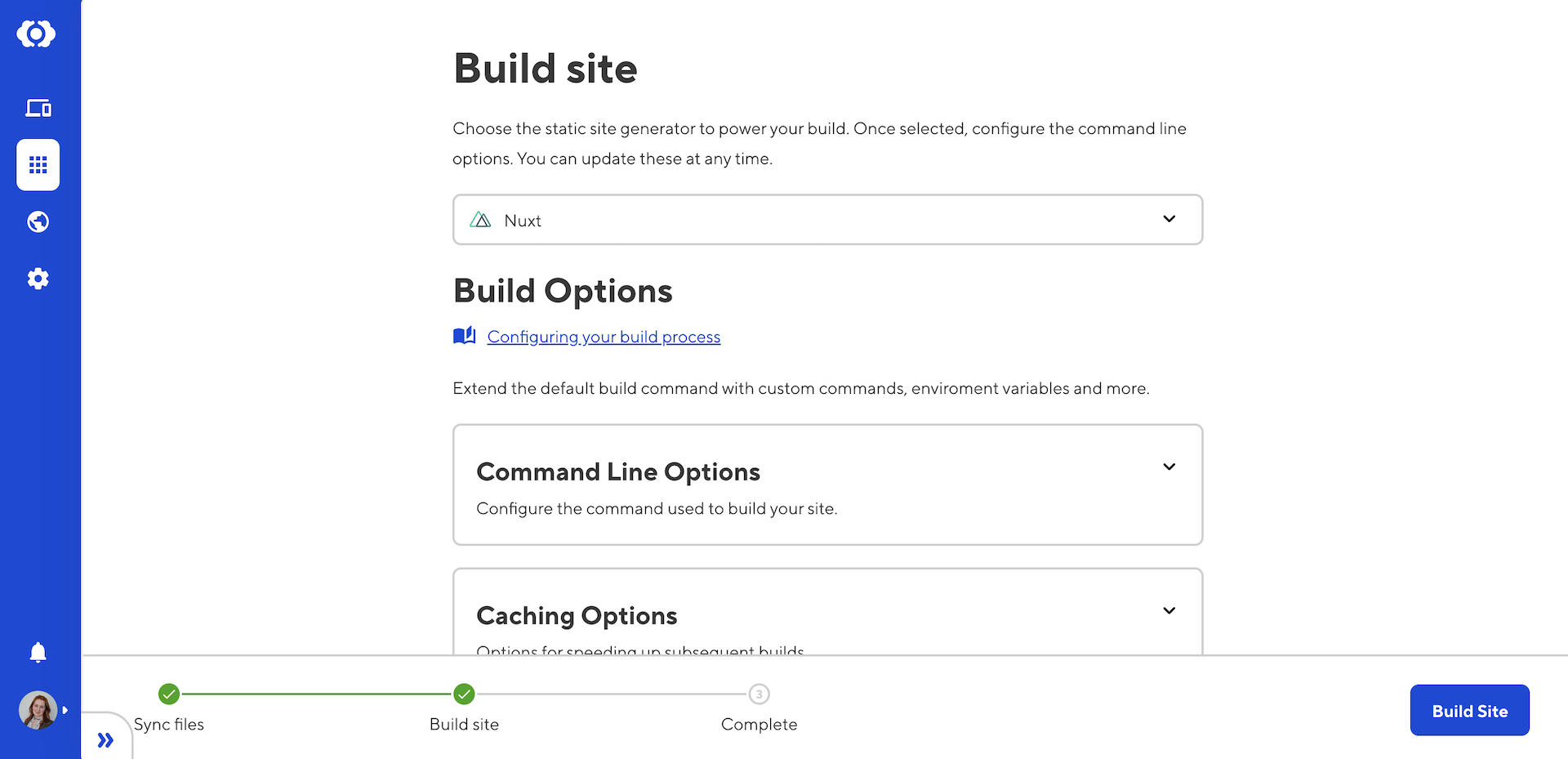Open "Configuring your build process" link
1568x759 pixels.
pyautogui.click(x=604, y=337)
